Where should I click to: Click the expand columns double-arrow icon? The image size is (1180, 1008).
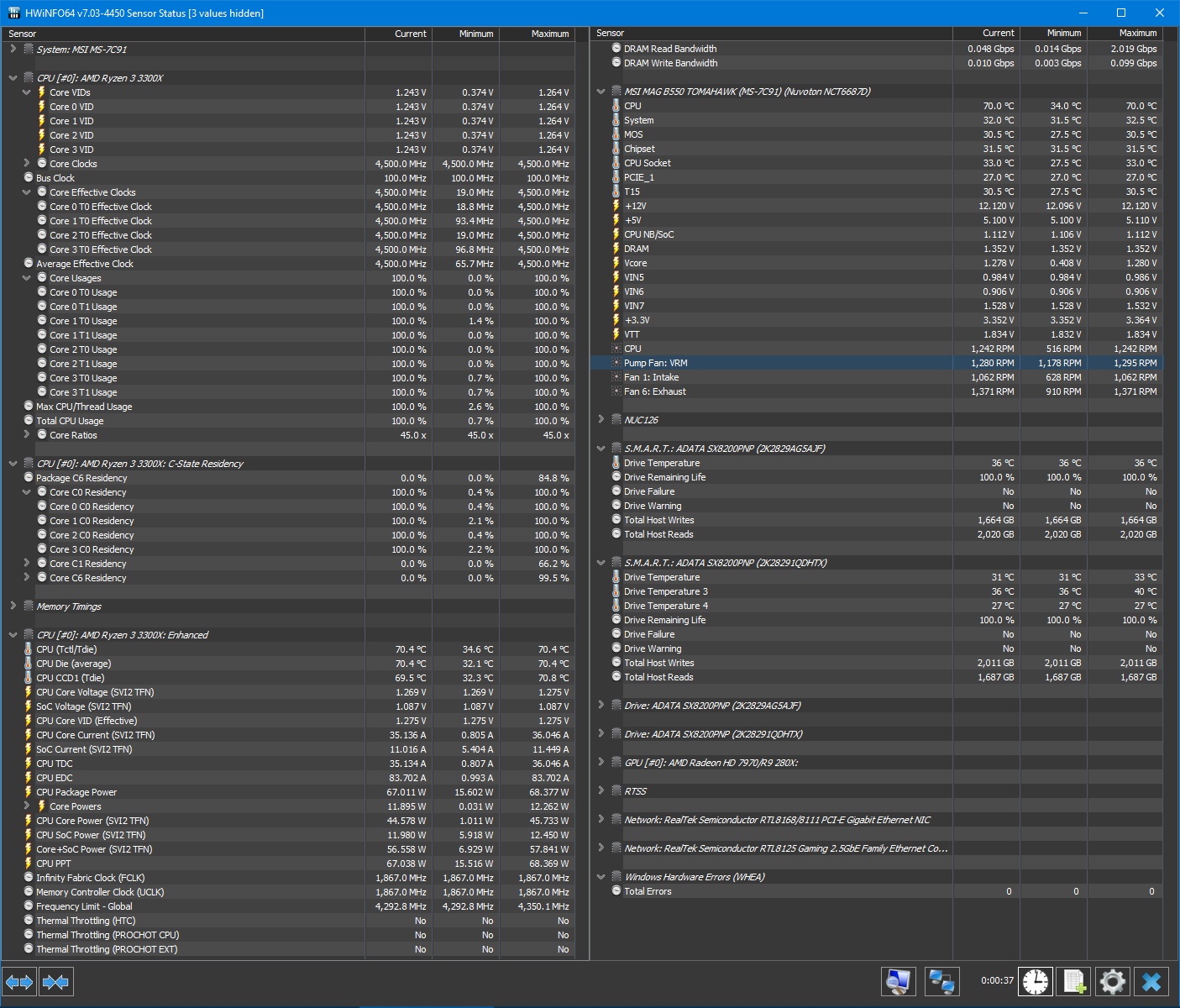pos(19,981)
